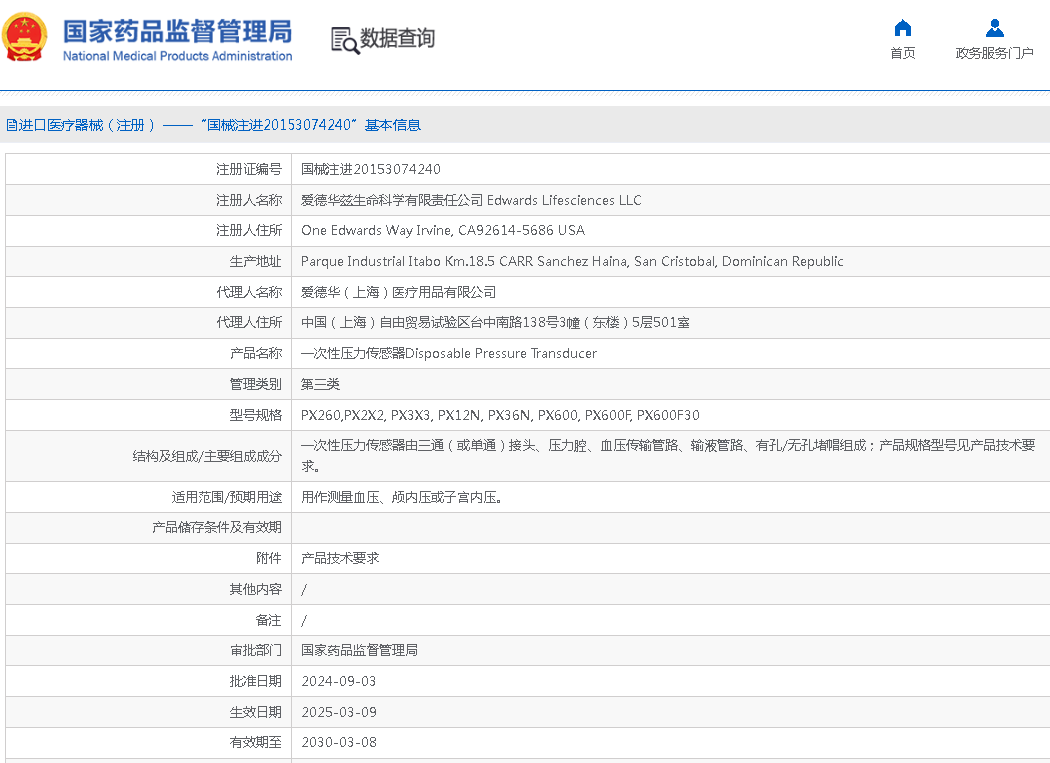Image resolution: width=1050 pixels, height=763 pixels.
Task: Click the 注册证编号 label cell
Action: (x=249, y=169)
